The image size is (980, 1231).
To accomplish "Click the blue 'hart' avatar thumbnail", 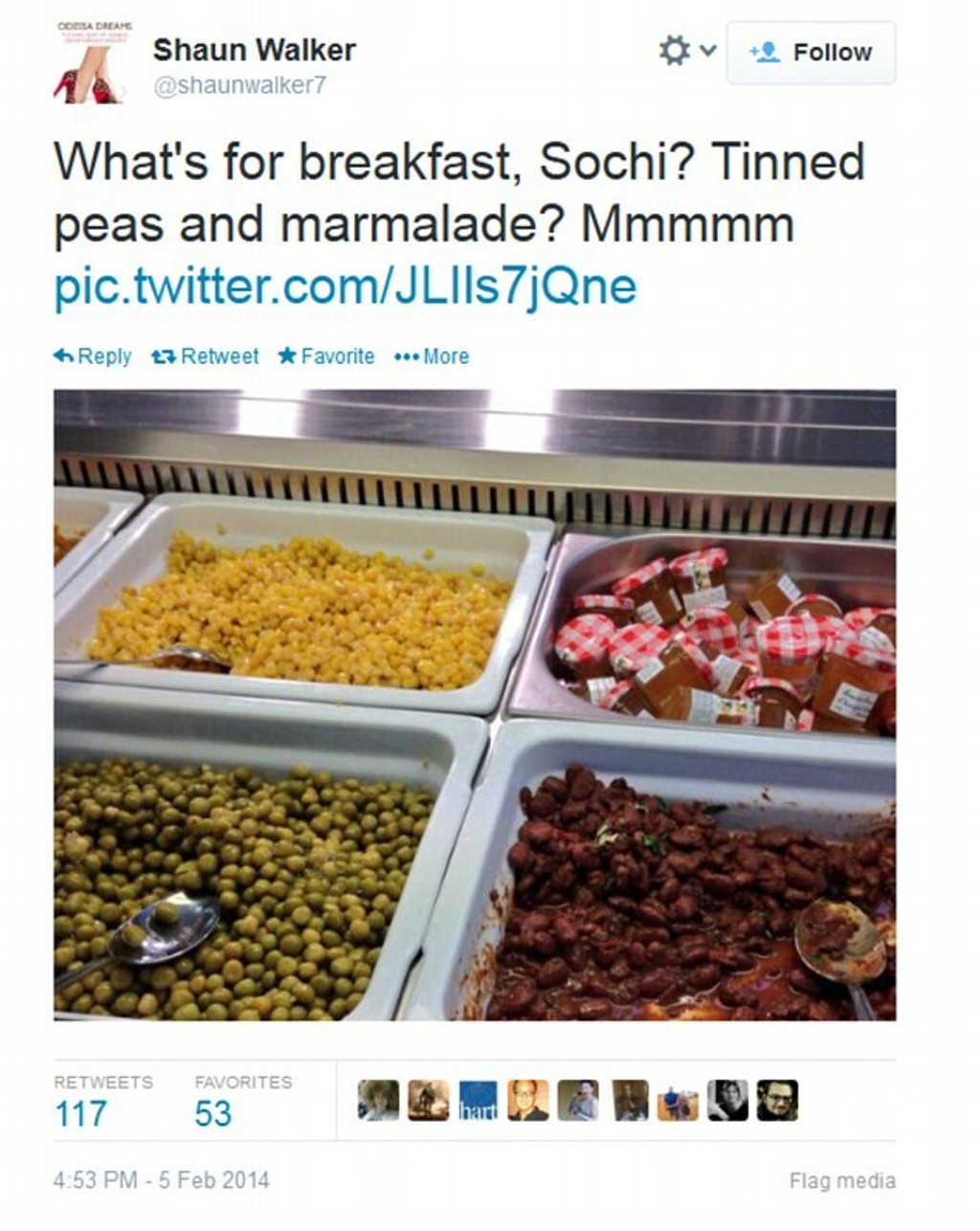I will click(x=479, y=1101).
